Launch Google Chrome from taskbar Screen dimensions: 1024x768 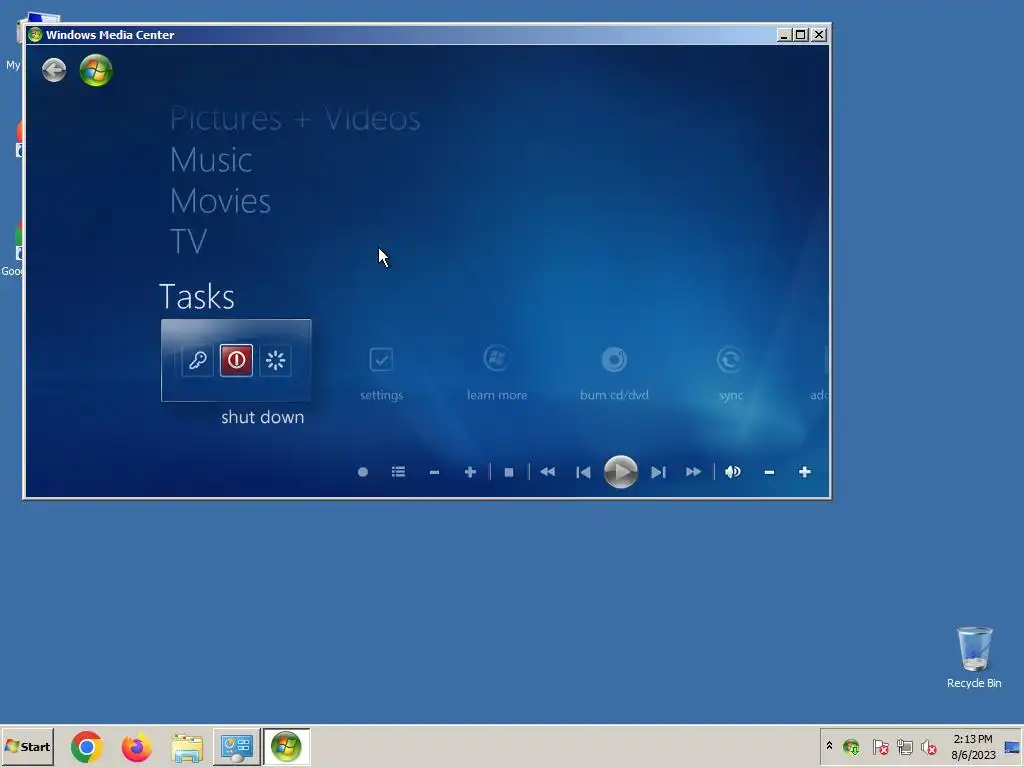(x=87, y=746)
